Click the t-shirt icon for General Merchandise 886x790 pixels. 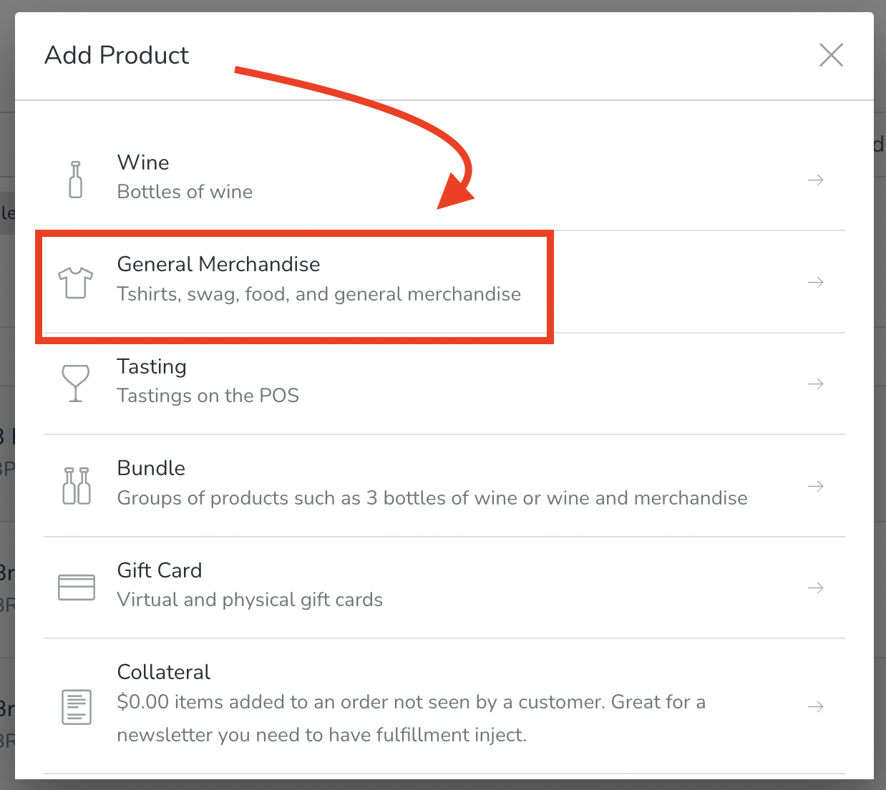77,280
